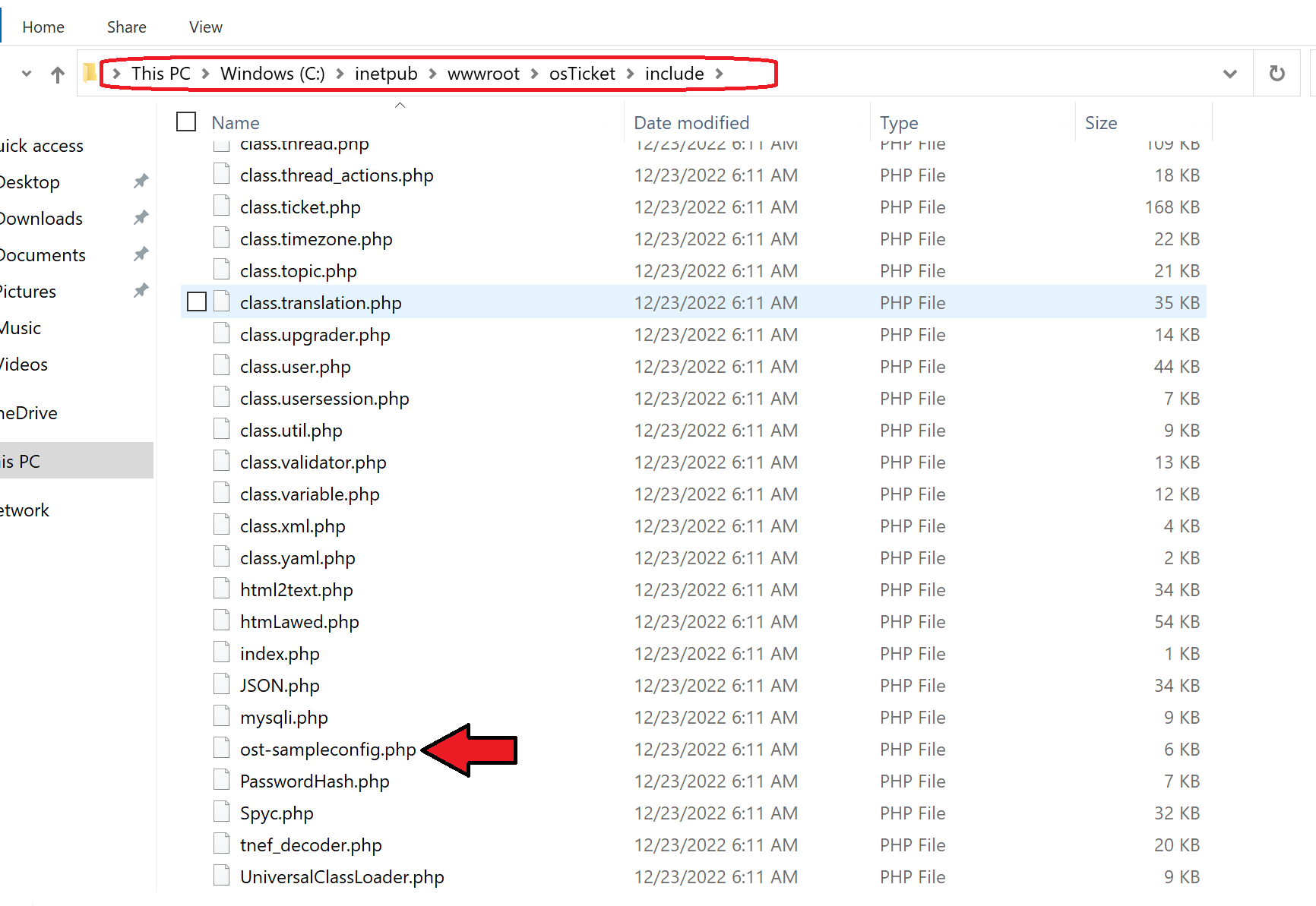Viewport: 1316px width, 906px height.
Task: Select 'inetpub' breadcrumb segment
Action: [x=386, y=74]
